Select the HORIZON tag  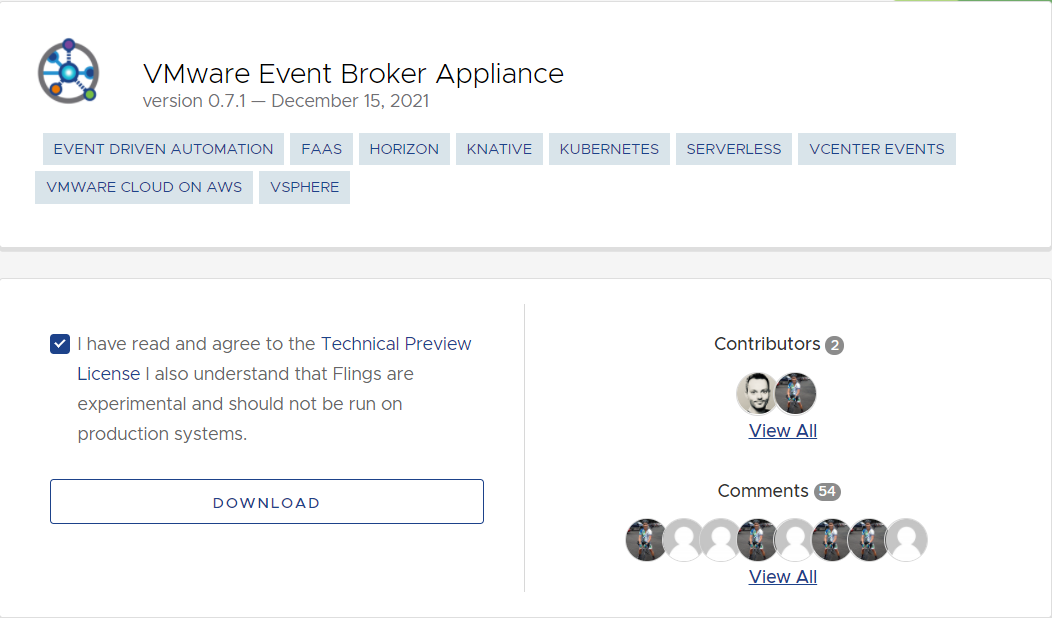point(404,149)
